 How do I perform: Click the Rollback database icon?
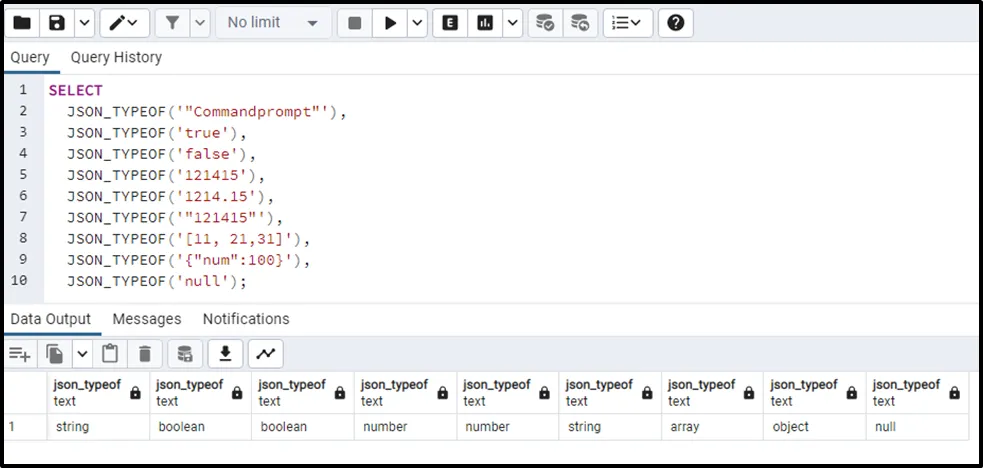coord(580,22)
